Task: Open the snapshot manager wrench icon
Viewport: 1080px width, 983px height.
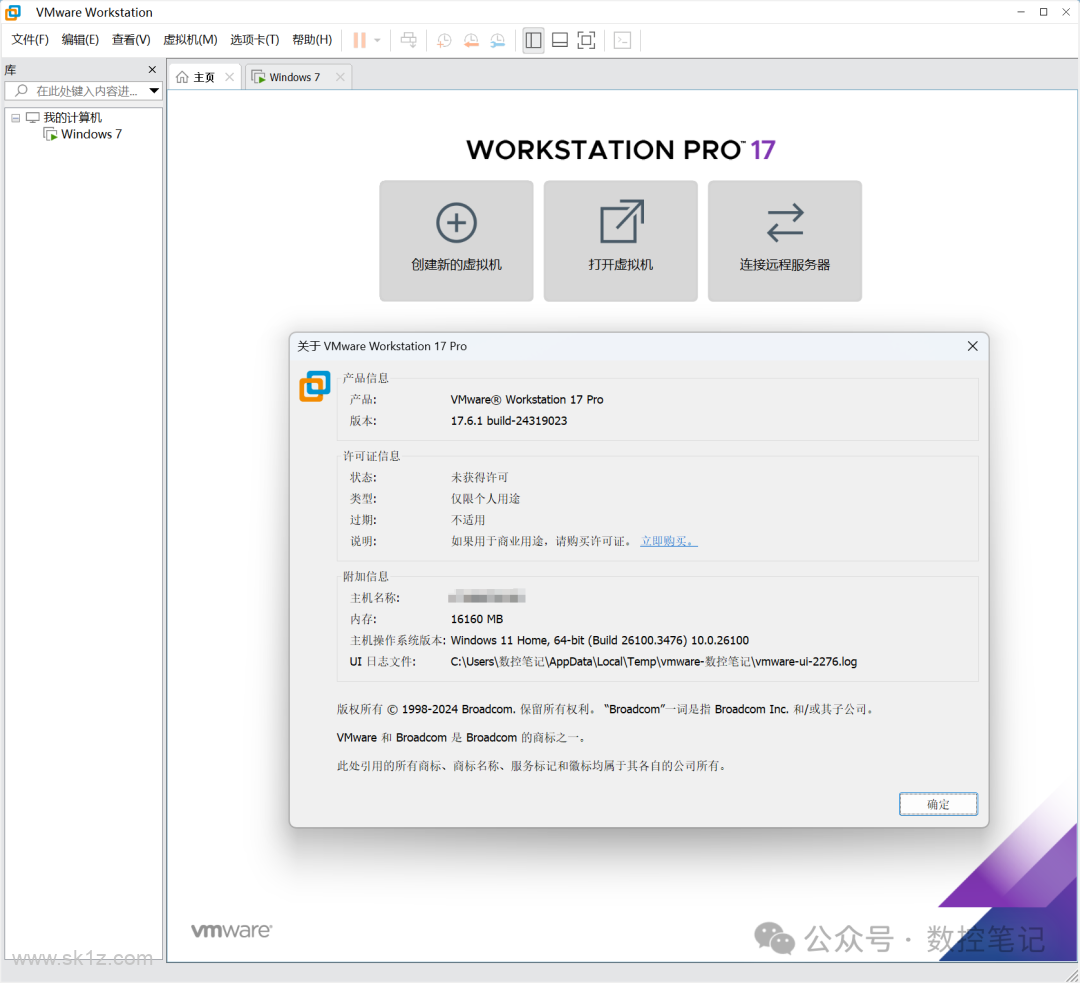Action: point(498,40)
